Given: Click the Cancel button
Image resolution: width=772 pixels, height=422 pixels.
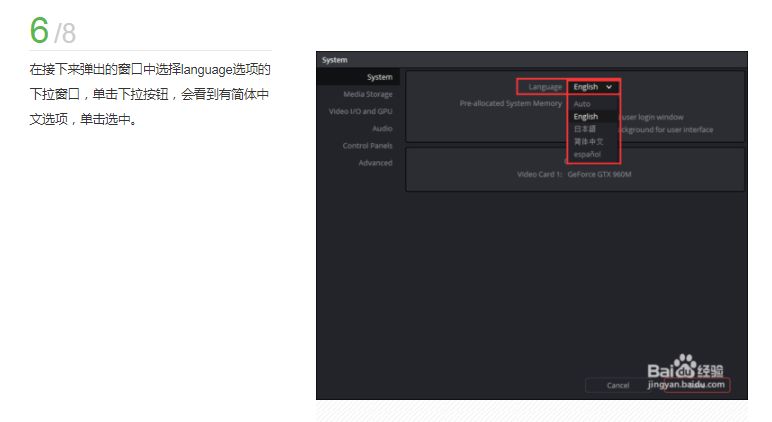Looking at the screenshot, I should [x=618, y=385].
